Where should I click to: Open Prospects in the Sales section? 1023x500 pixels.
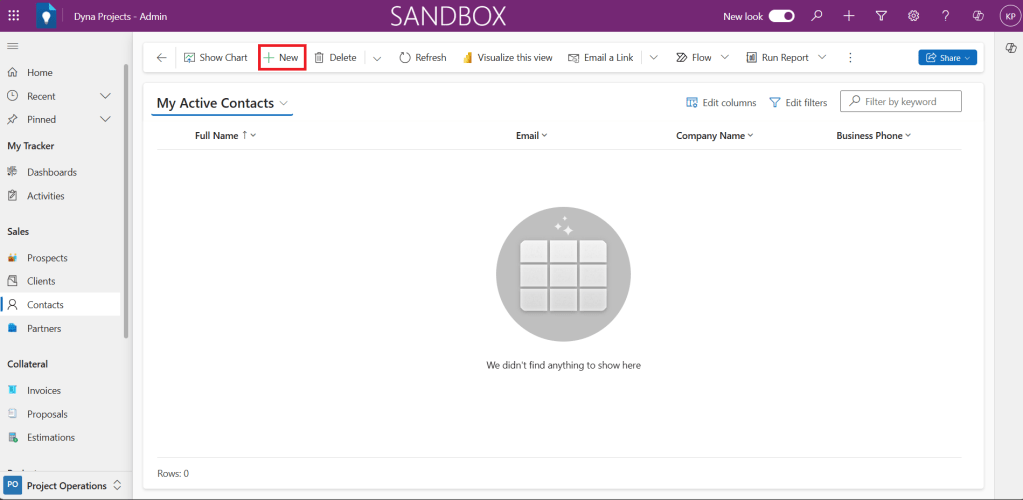47,258
